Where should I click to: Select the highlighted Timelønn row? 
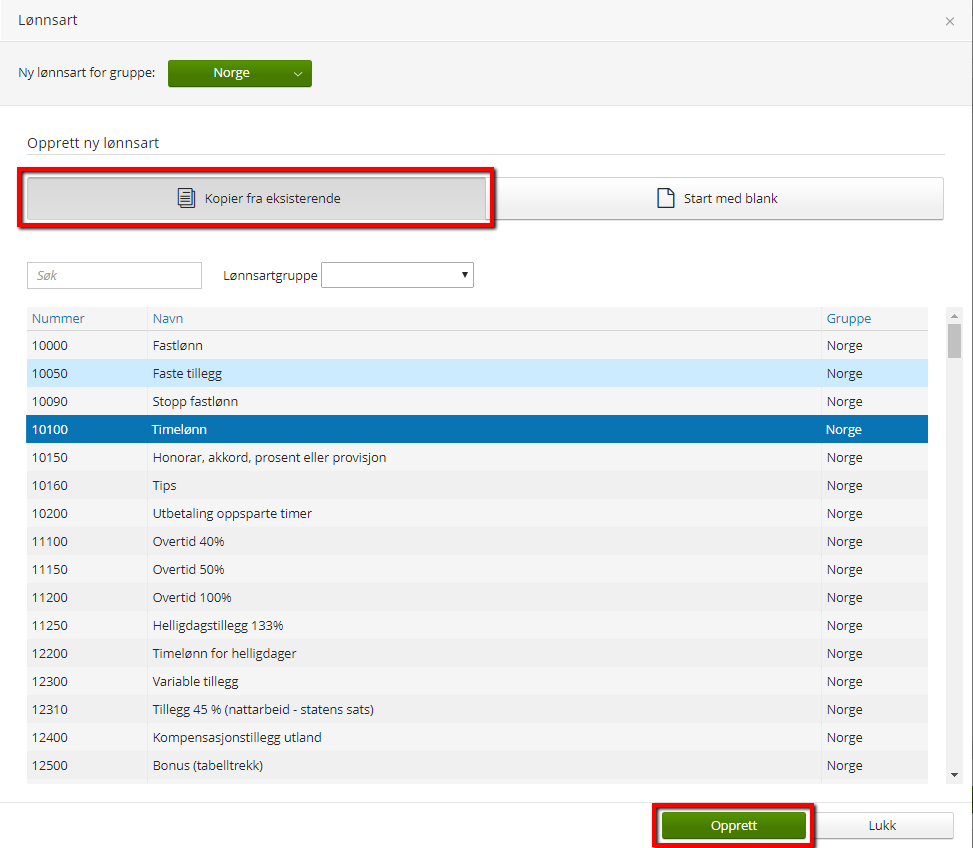(x=477, y=429)
